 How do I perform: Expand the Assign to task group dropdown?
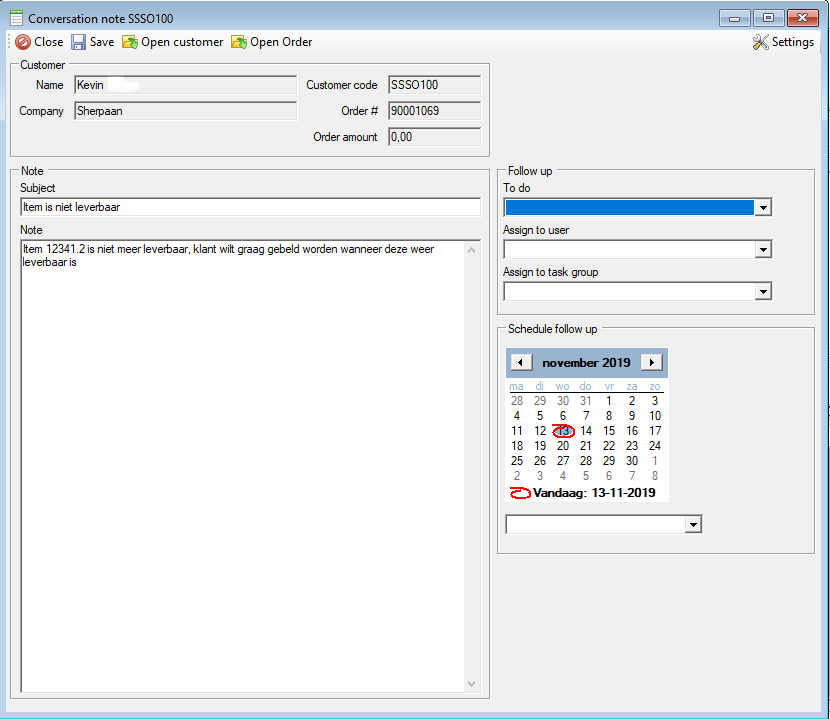763,292
